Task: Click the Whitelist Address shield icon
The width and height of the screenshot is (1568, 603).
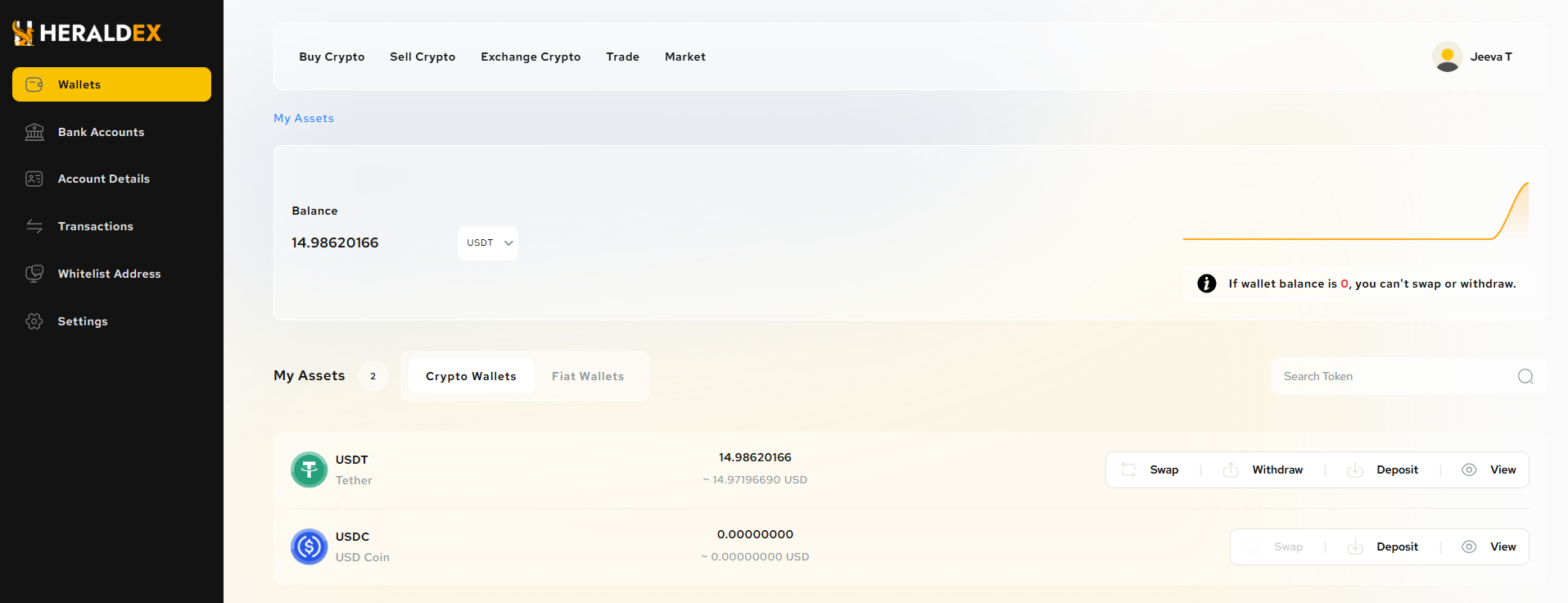Action: point(34,274)
